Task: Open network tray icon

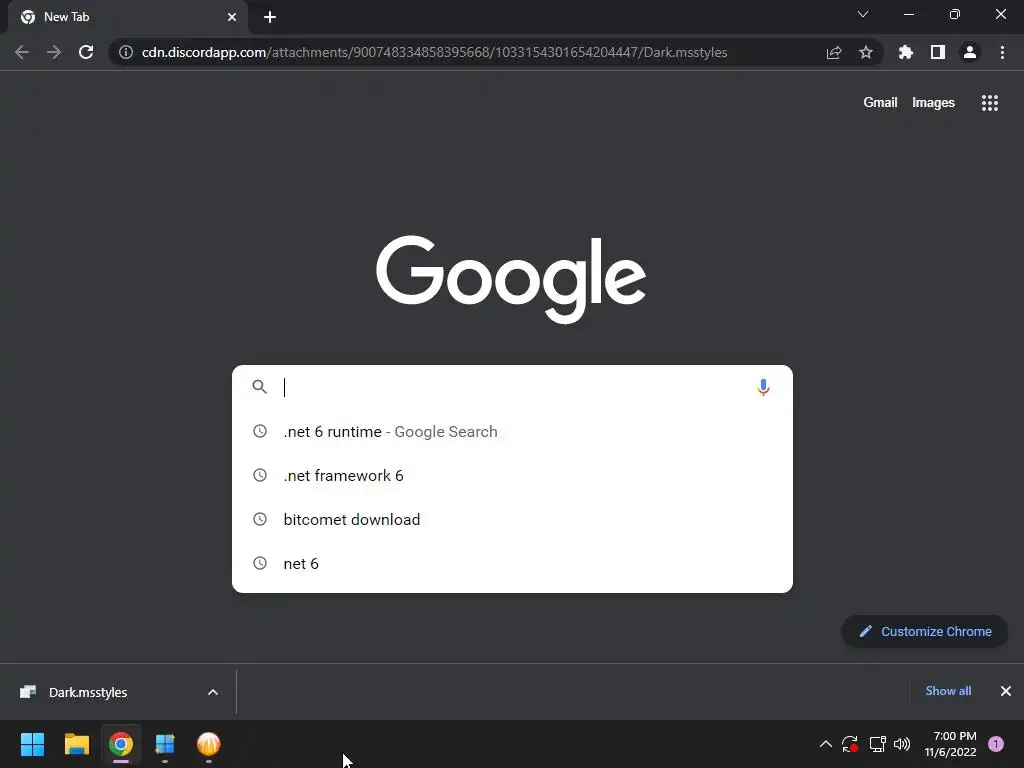Action: pos(877,744)
